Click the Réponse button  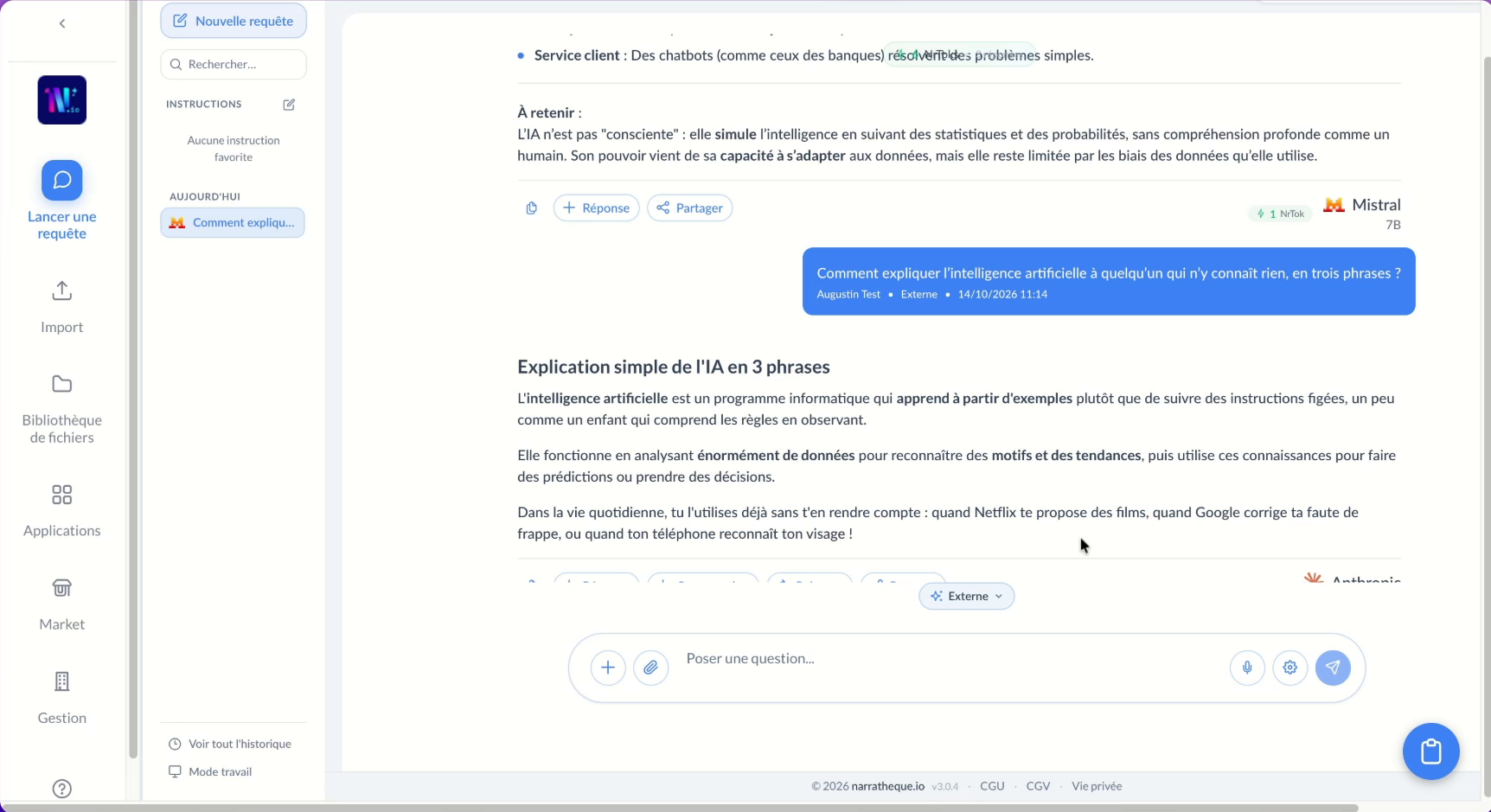pos(597,208)
